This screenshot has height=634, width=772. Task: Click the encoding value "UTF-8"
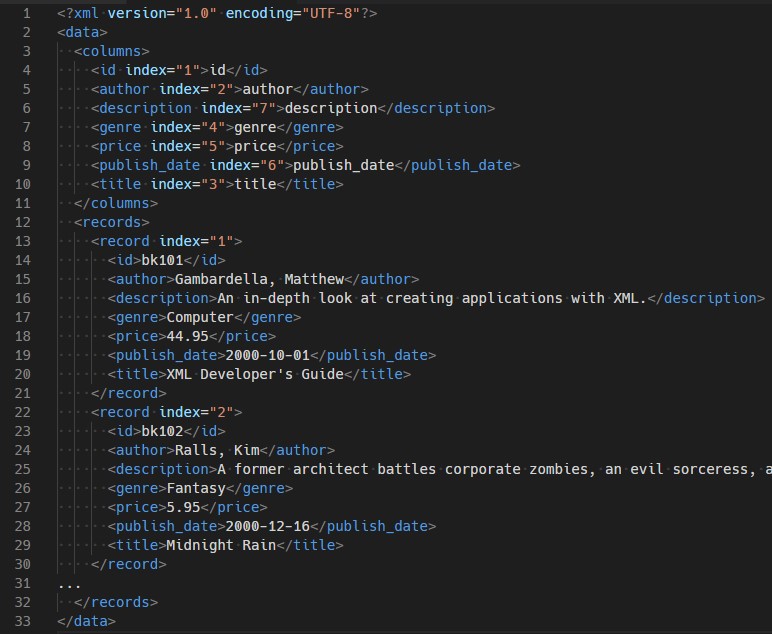331,13
